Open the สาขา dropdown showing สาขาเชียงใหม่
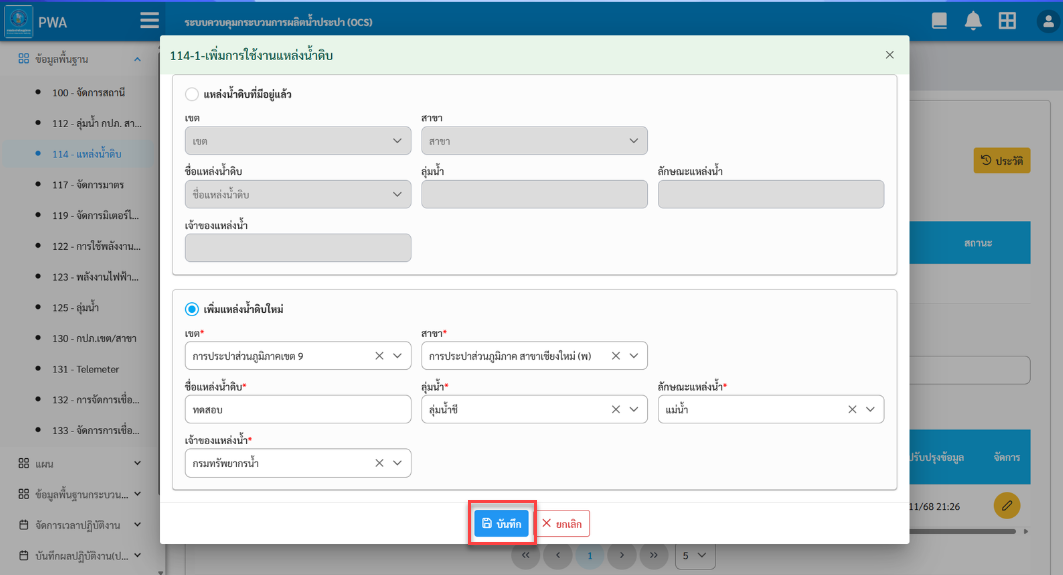The image size is (1063, 575). [x=634, y=356]
